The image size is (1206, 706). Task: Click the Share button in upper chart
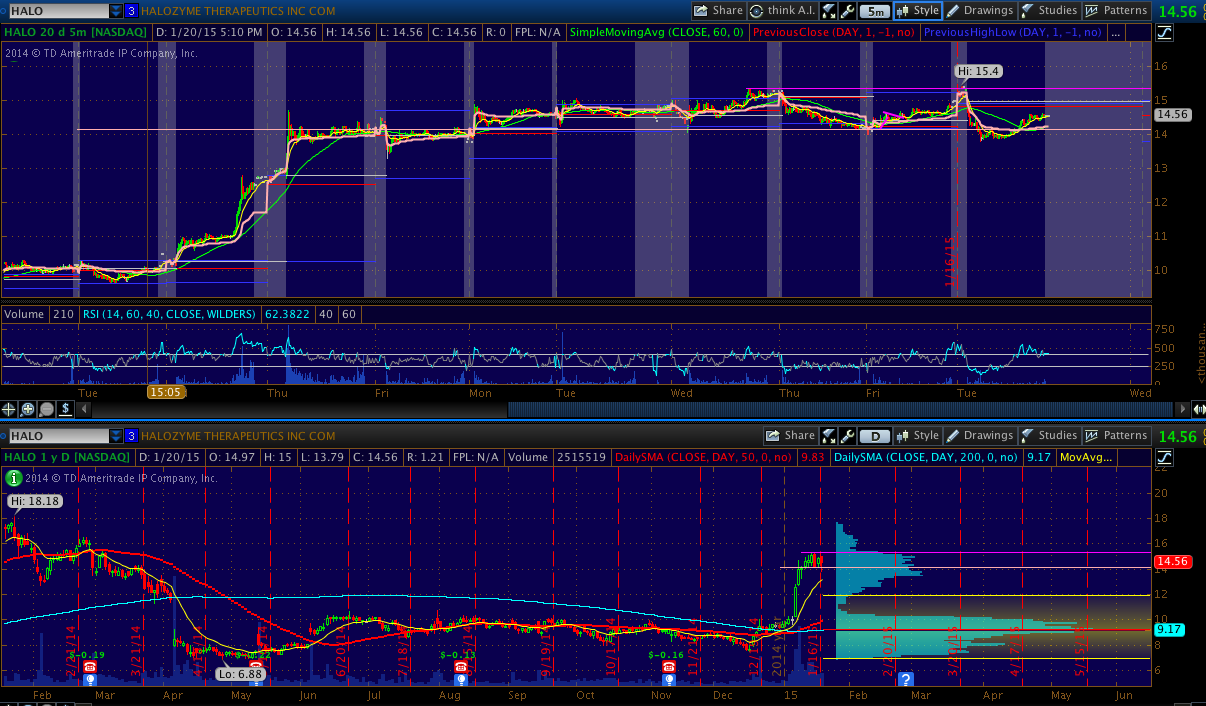719,11
